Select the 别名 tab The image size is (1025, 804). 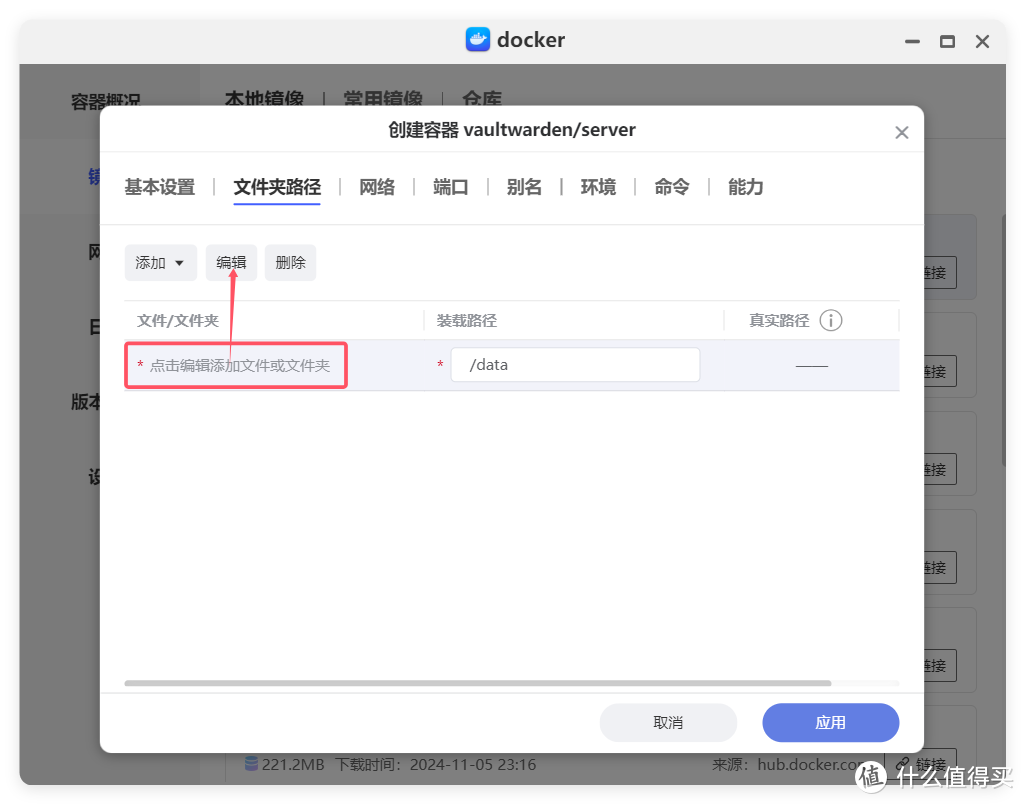524,187
